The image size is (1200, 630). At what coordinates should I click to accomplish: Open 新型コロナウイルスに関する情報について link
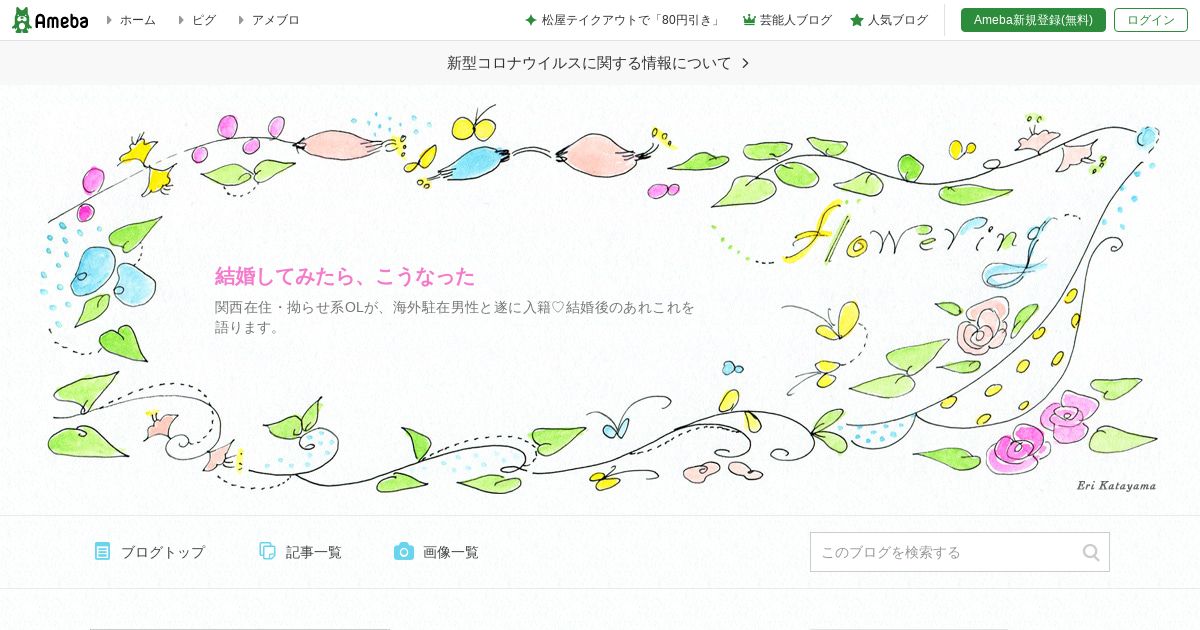(x=589, y=63)
